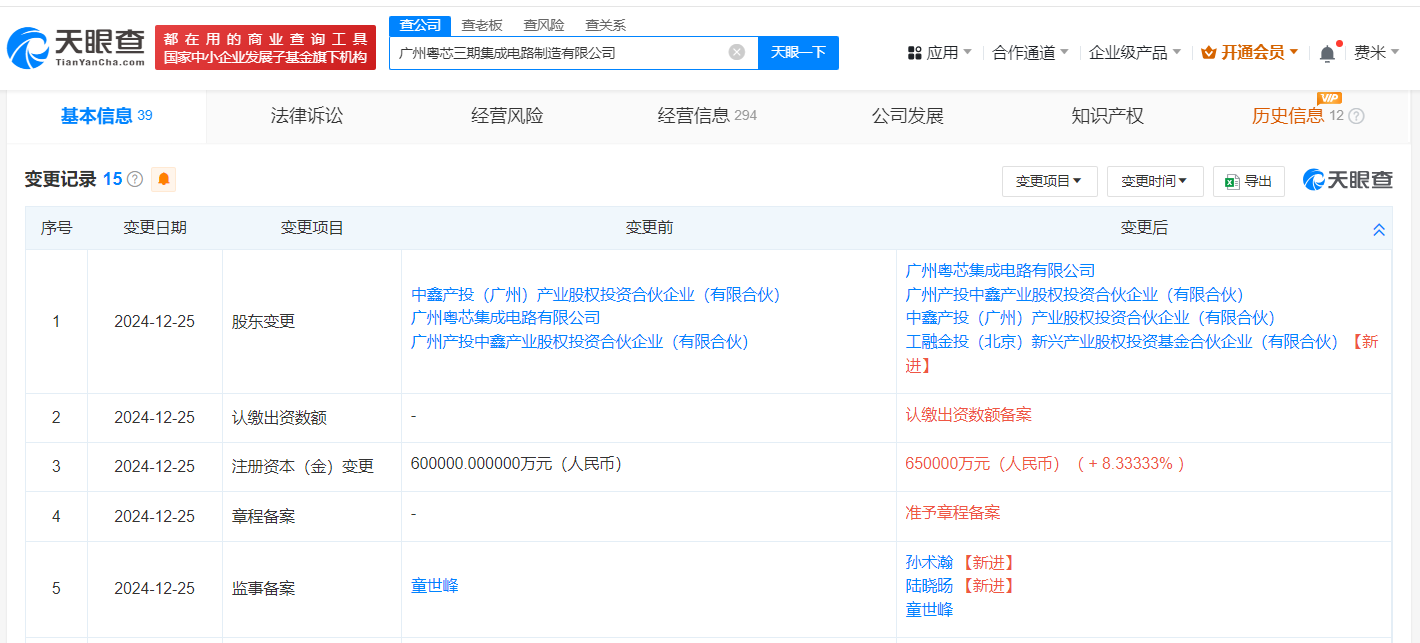The image size is (1420, 643).
Task: Toggle the orange change-record alert bell
Action: click(164, 180)
